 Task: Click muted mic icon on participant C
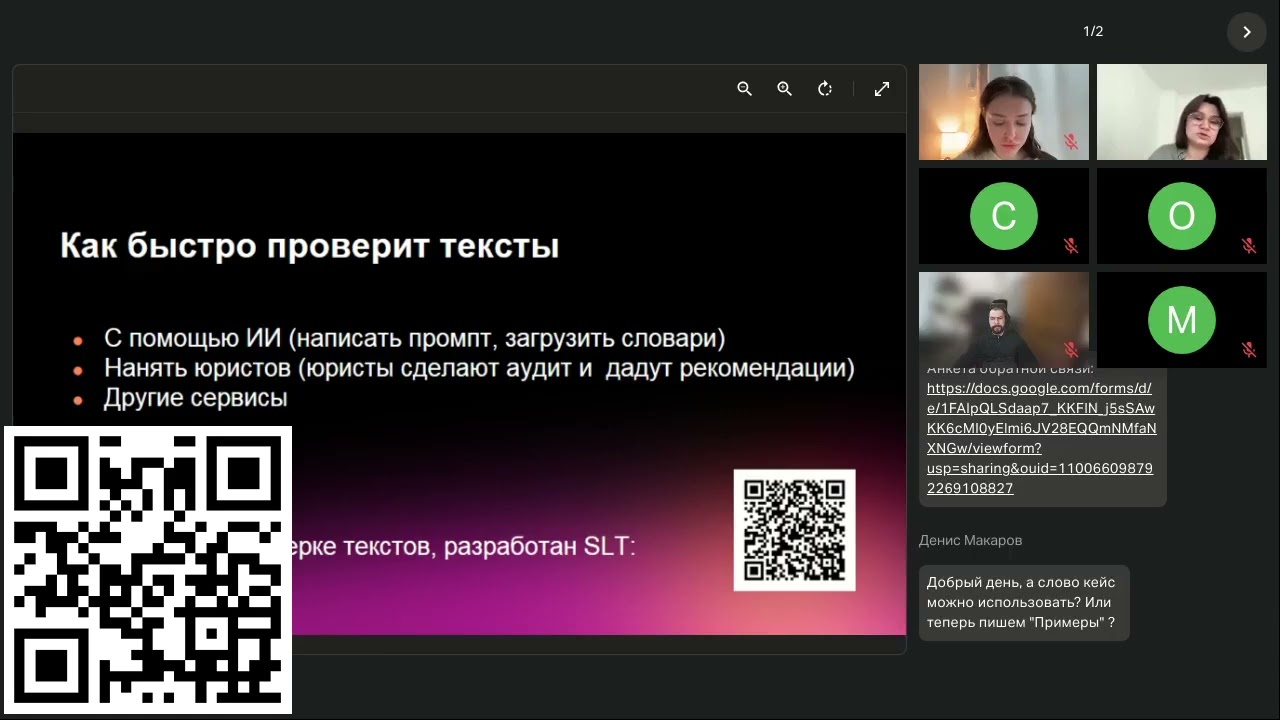tap(1071, 245)
